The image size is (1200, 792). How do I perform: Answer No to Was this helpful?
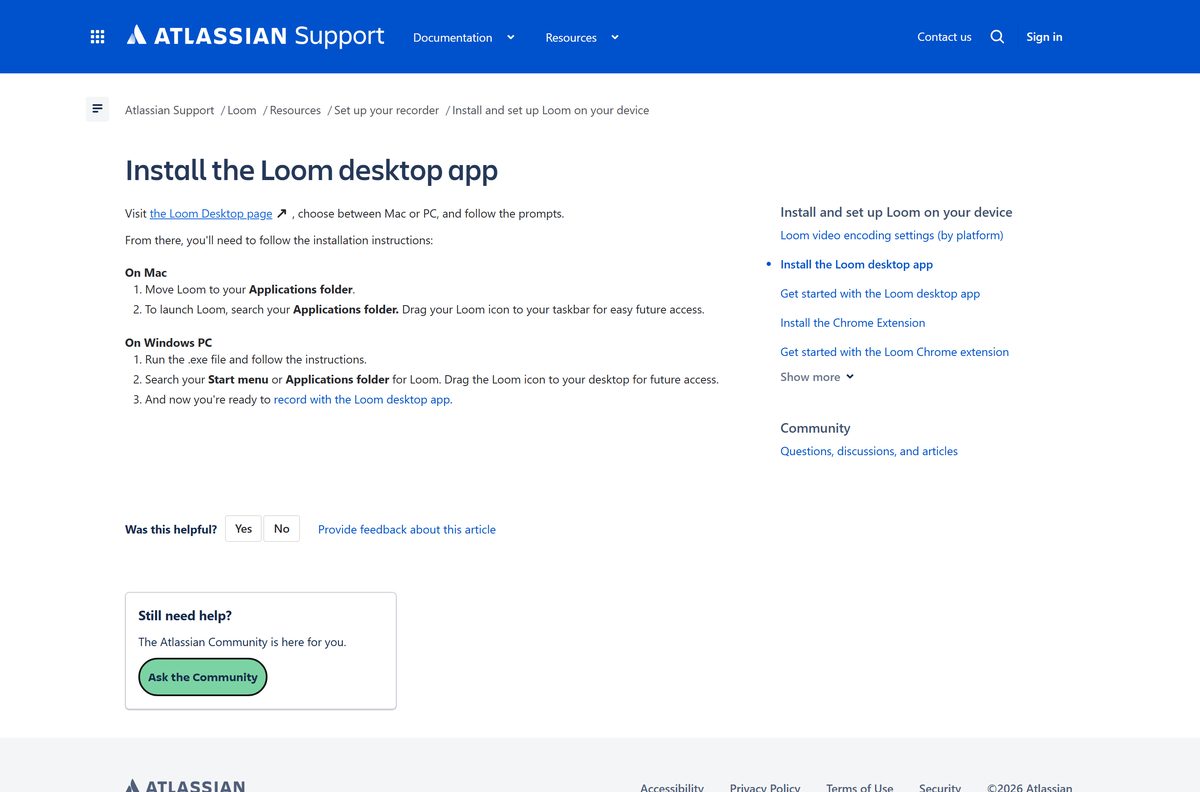(x=281, y=529)
